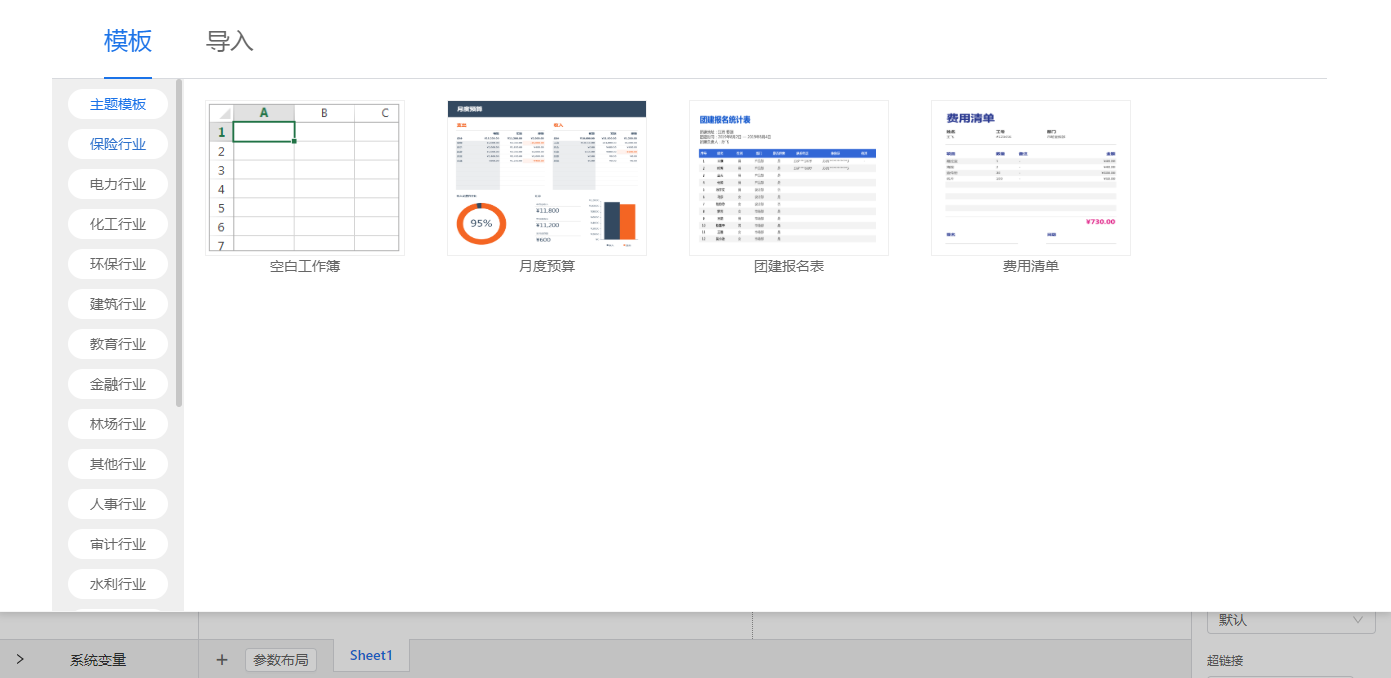Select the 其他行业 category
Viewport: 1391px width, 678px height.
[x=118, y=464]
